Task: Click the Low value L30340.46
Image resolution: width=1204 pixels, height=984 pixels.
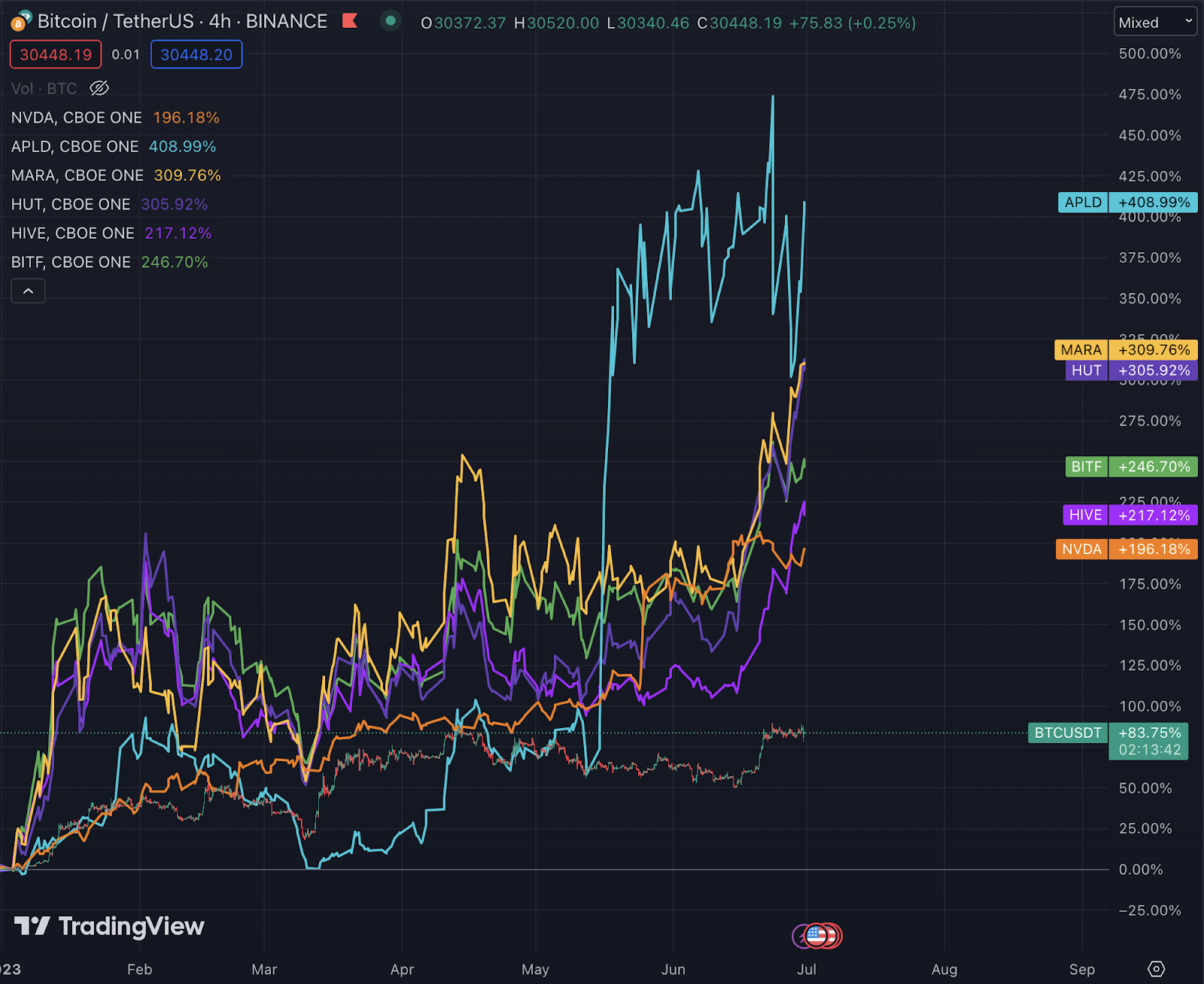Action: pos(649,23)
